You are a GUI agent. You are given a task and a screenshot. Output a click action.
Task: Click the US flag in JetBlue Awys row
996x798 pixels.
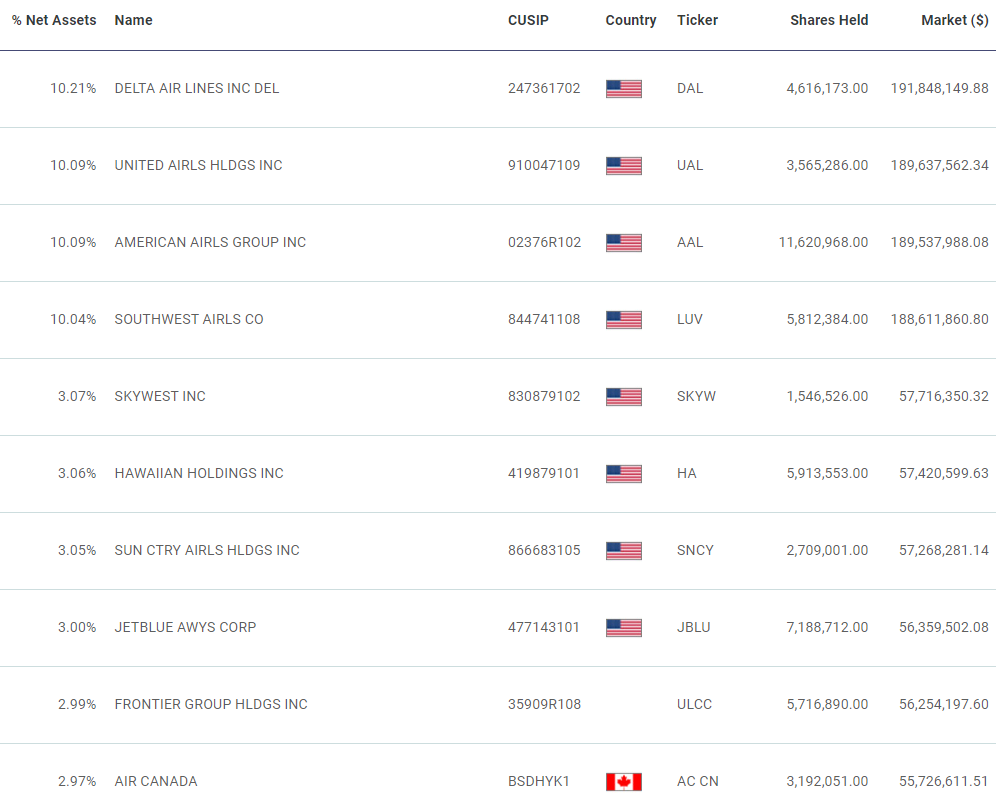point(623,627)
